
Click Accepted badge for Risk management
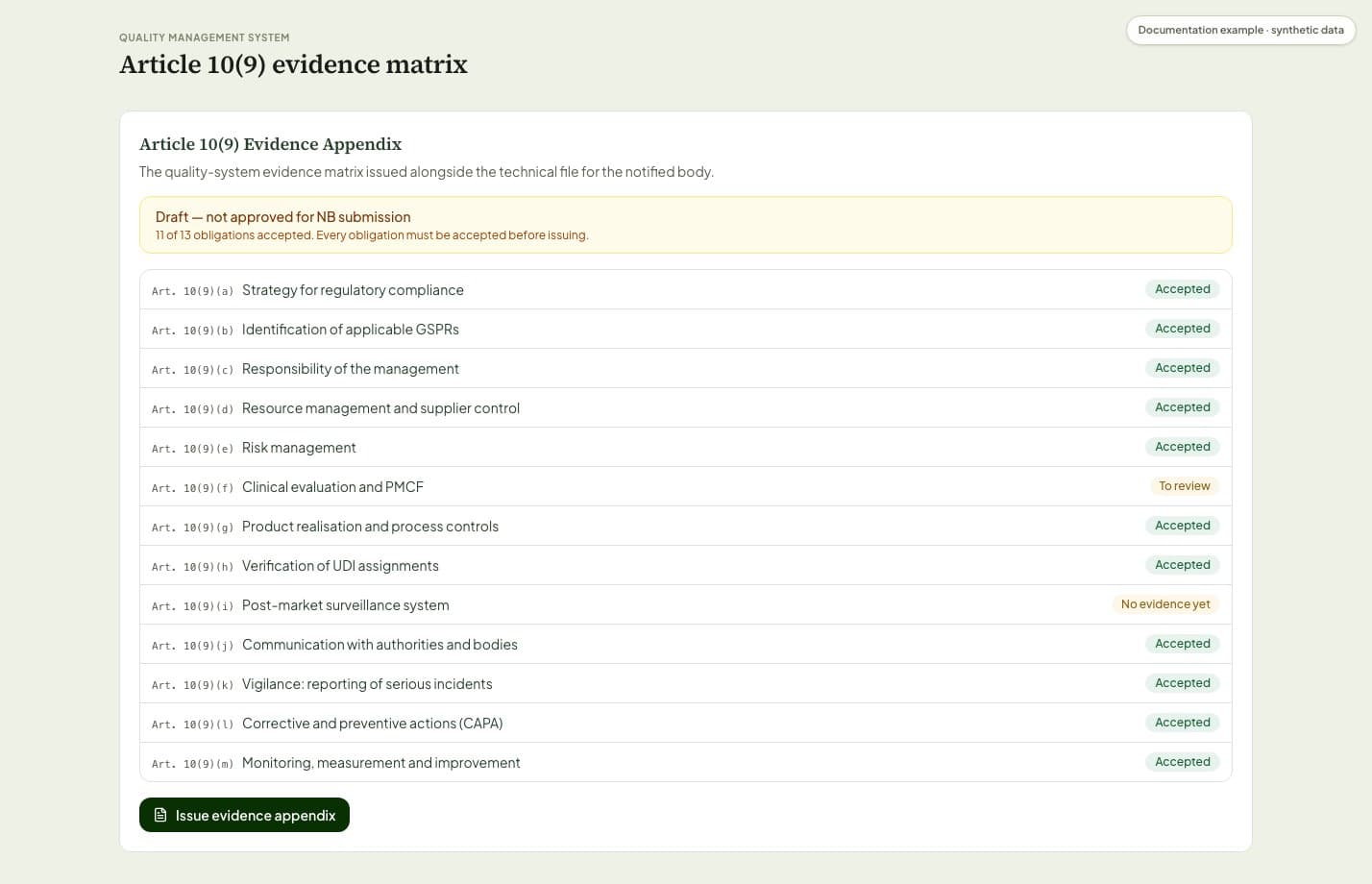1182,447
